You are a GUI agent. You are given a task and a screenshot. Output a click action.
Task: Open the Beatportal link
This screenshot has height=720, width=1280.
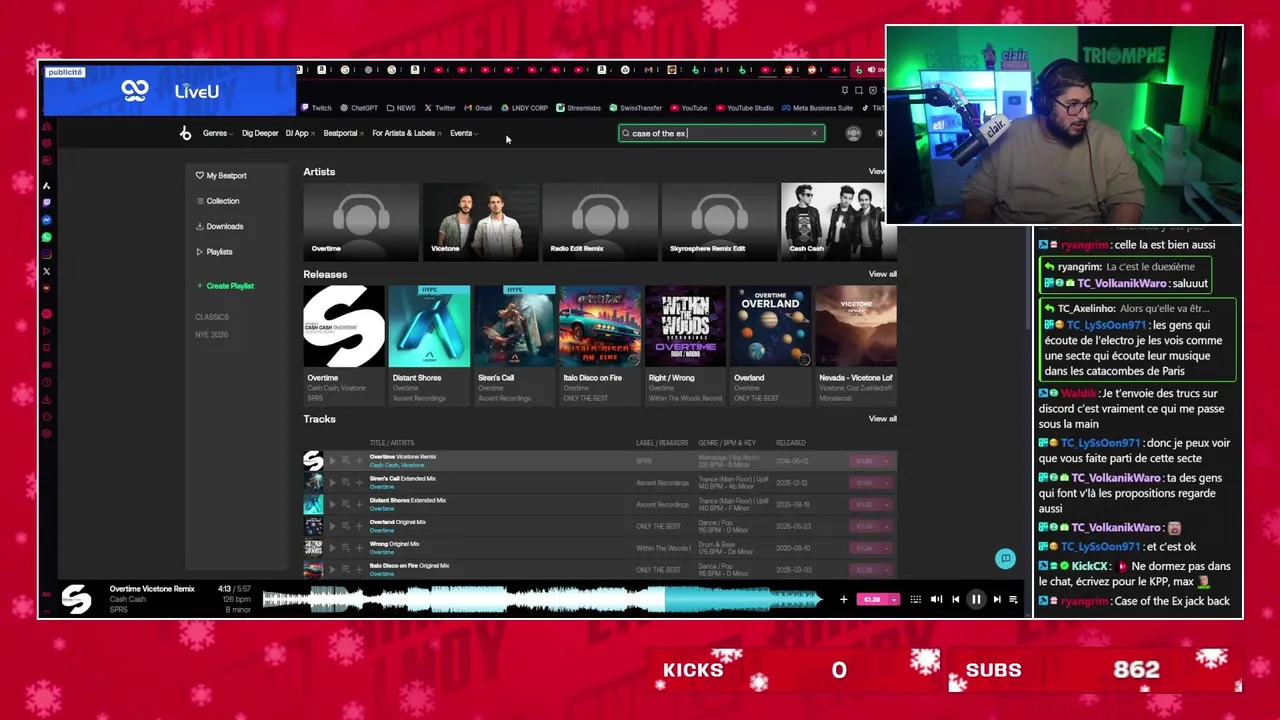pyautogui.click(x=343, y=133)
